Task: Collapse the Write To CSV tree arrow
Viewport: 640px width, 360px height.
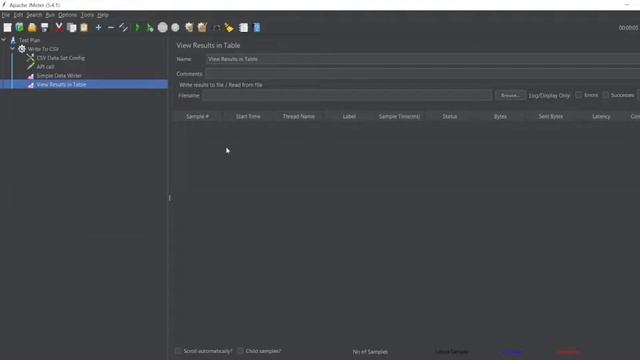Action: (x=12, y=49)
